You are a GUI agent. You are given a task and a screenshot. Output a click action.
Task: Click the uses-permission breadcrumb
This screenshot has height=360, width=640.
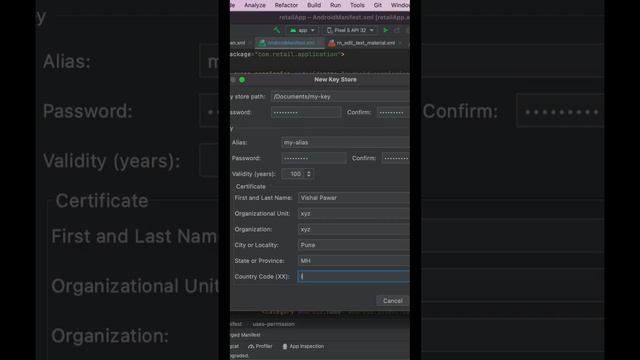[x=273, y=324]
